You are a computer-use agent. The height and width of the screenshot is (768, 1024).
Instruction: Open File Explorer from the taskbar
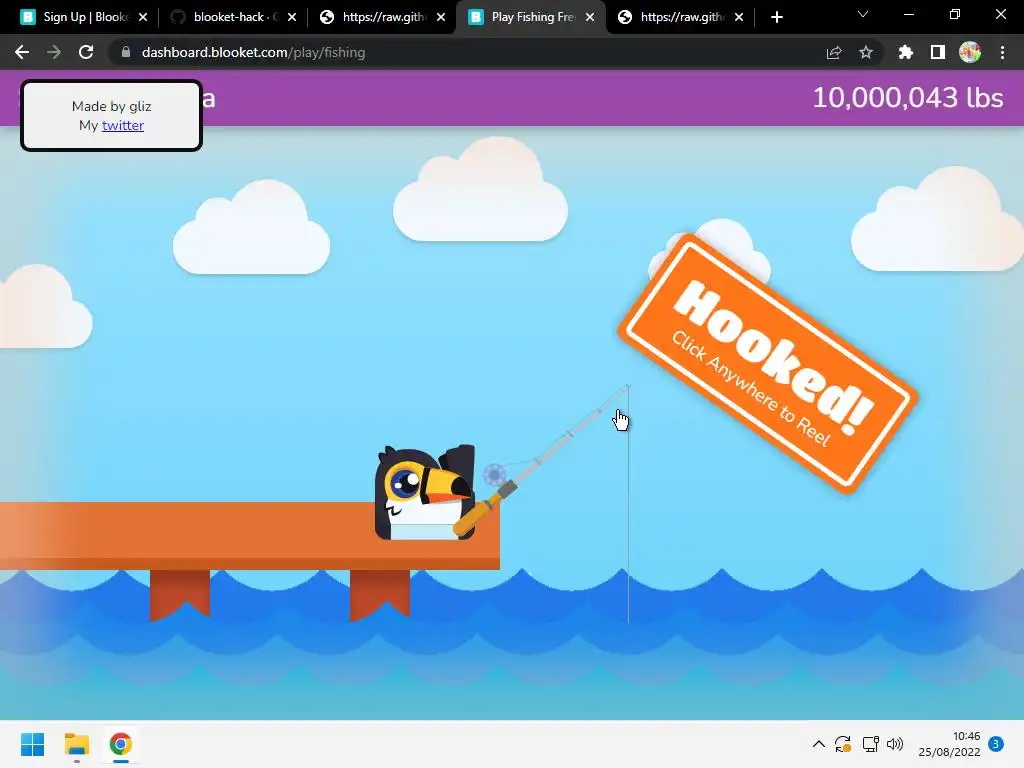76,744
